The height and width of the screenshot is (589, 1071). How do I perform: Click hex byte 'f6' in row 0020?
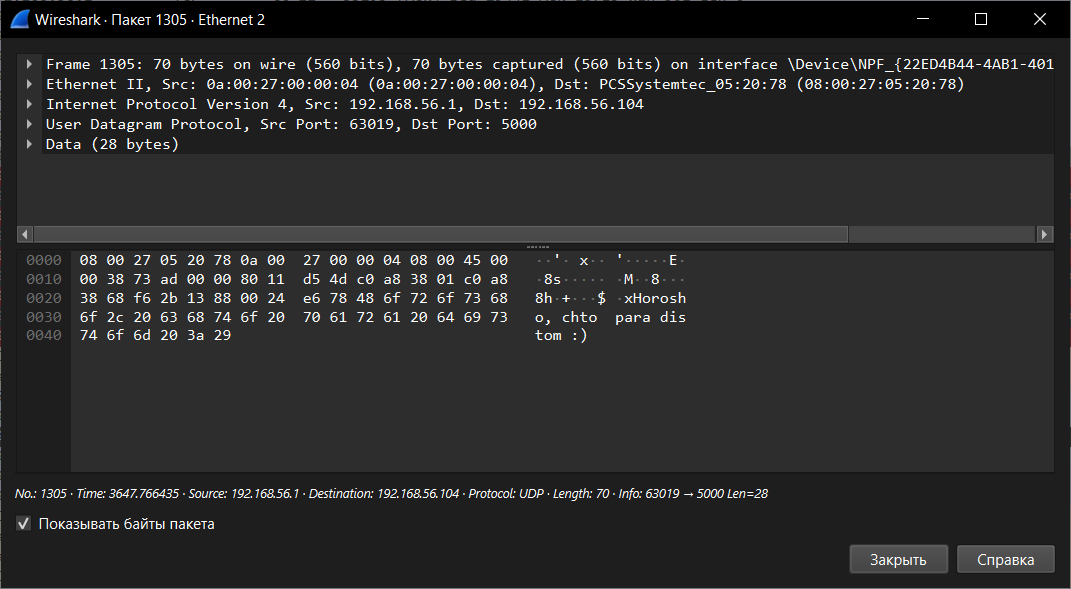(x=142, y=299)
